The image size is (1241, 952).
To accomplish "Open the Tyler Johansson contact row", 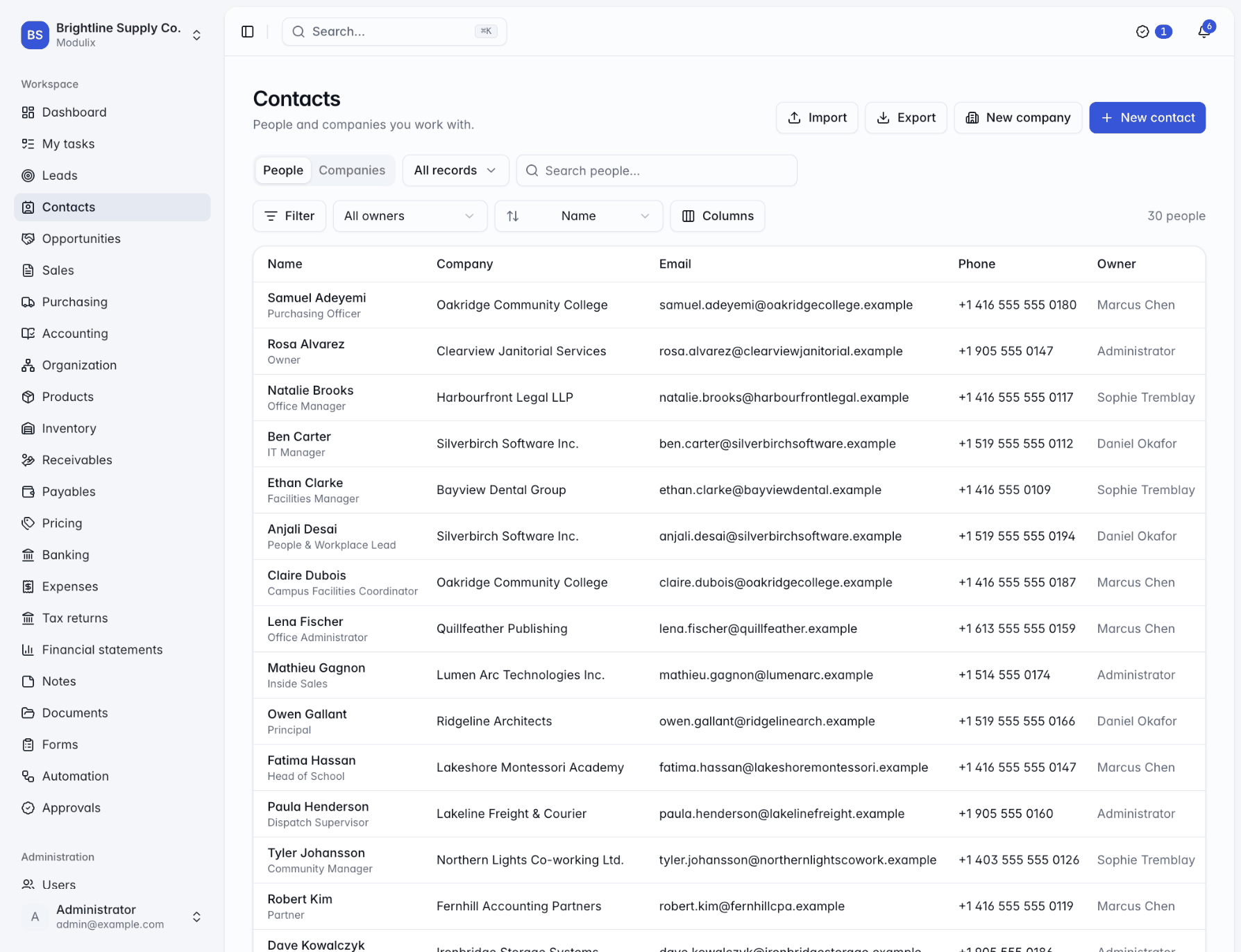I will tap(729, 860).
